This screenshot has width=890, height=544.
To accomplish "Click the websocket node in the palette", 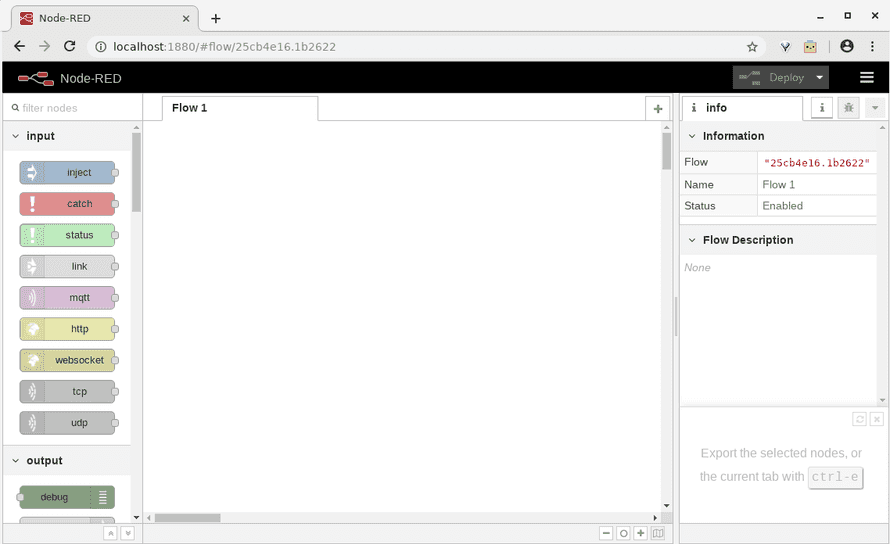I will click(x=67, y=360).
